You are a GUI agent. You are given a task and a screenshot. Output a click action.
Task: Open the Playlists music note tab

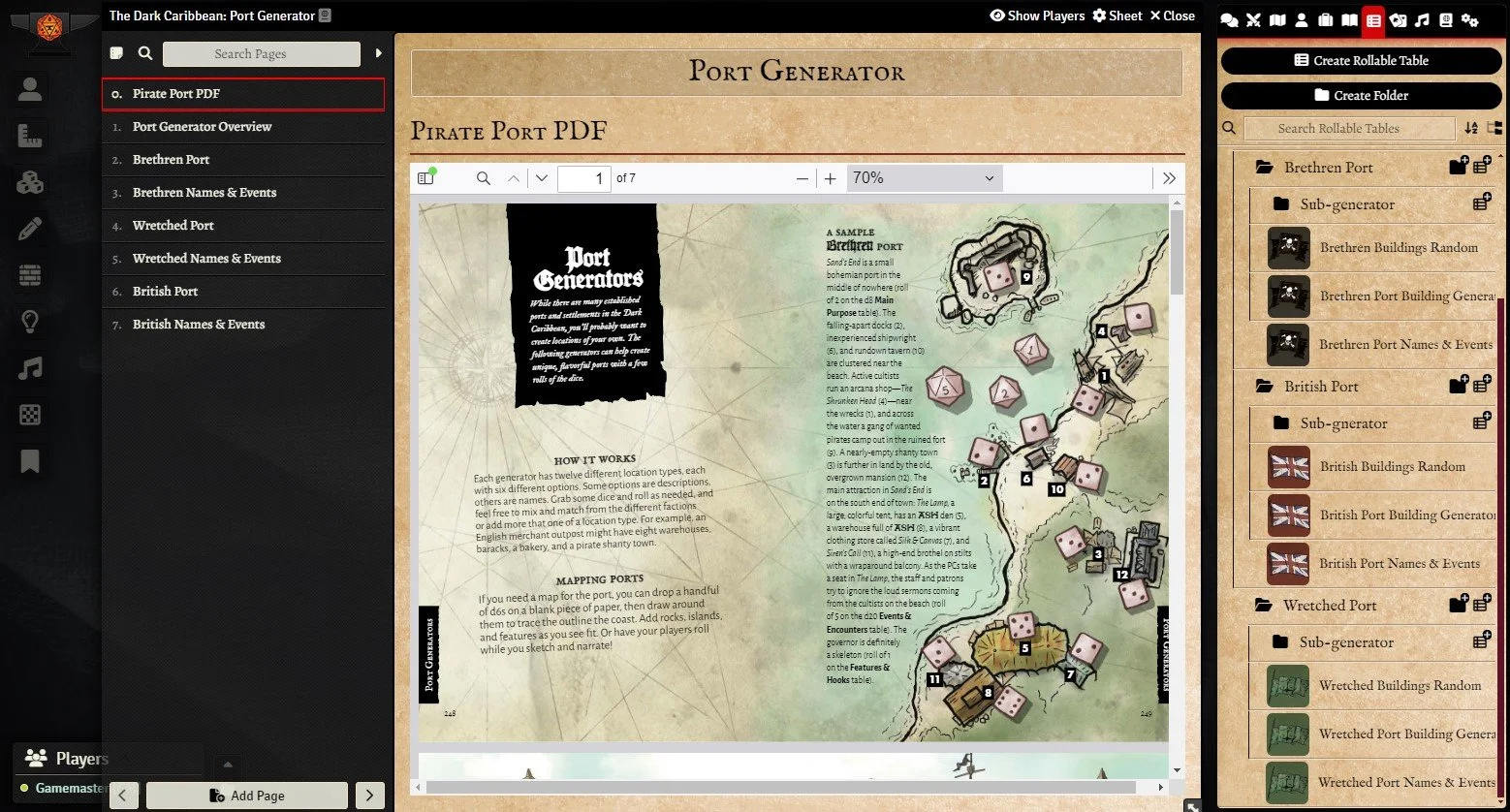pos(1422,19)
